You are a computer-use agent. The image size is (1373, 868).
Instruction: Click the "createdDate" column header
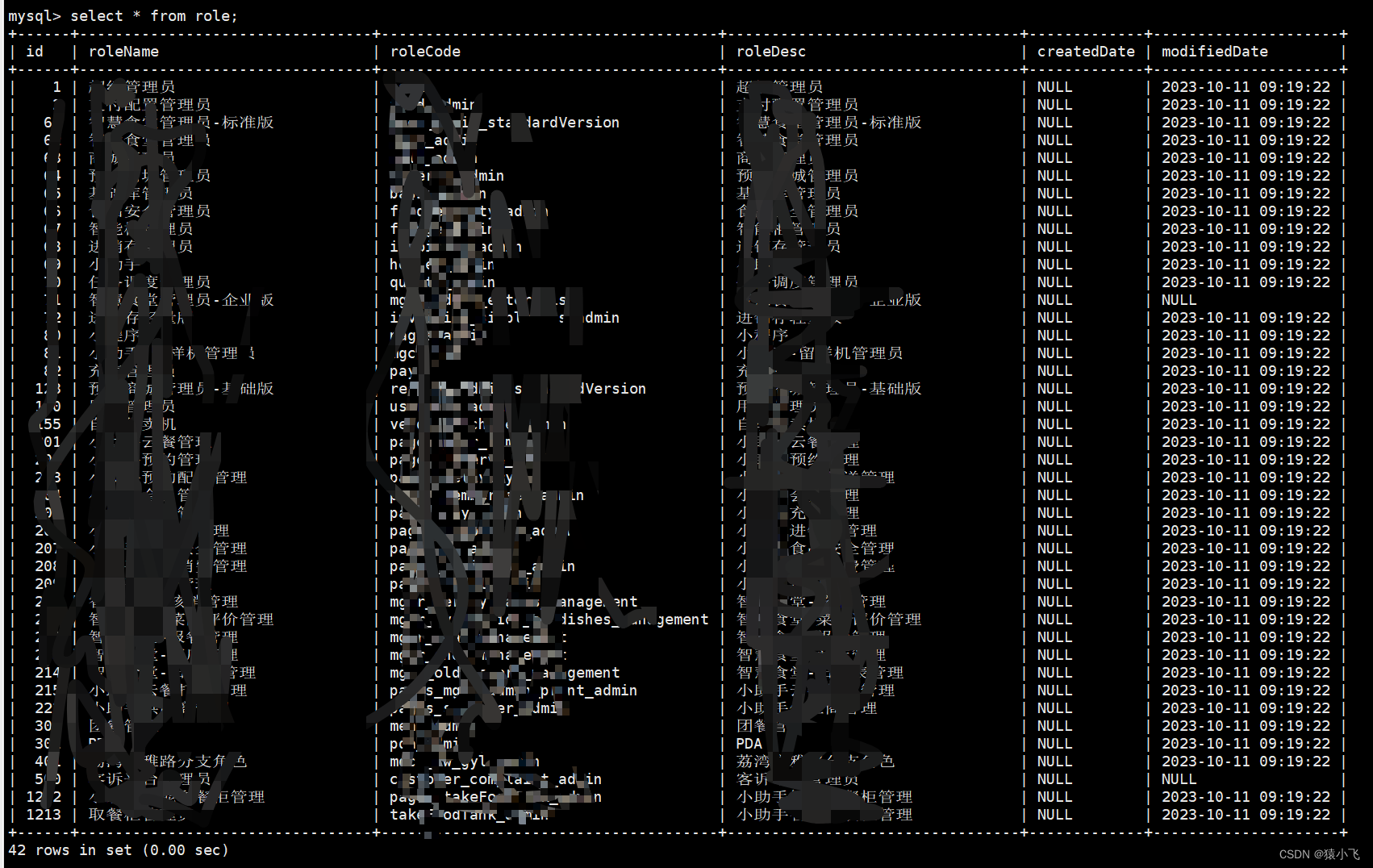[x=1085, y=51]
